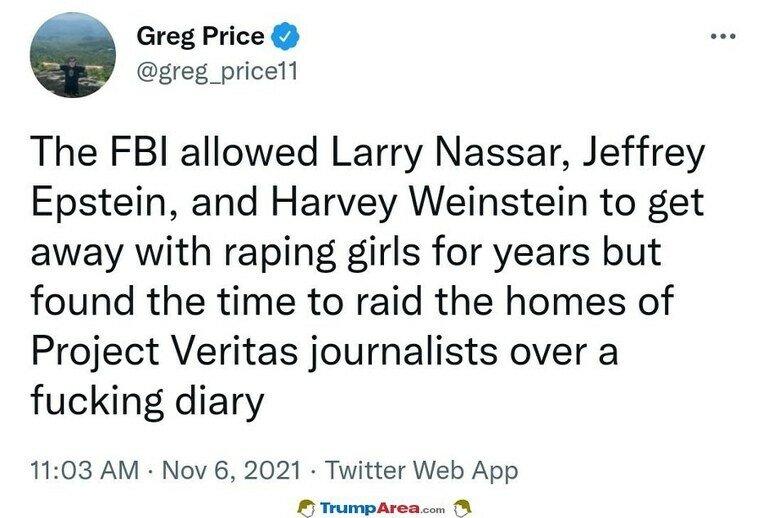Click the blue verified badge
768x518 pixels.
click(286, 37)
